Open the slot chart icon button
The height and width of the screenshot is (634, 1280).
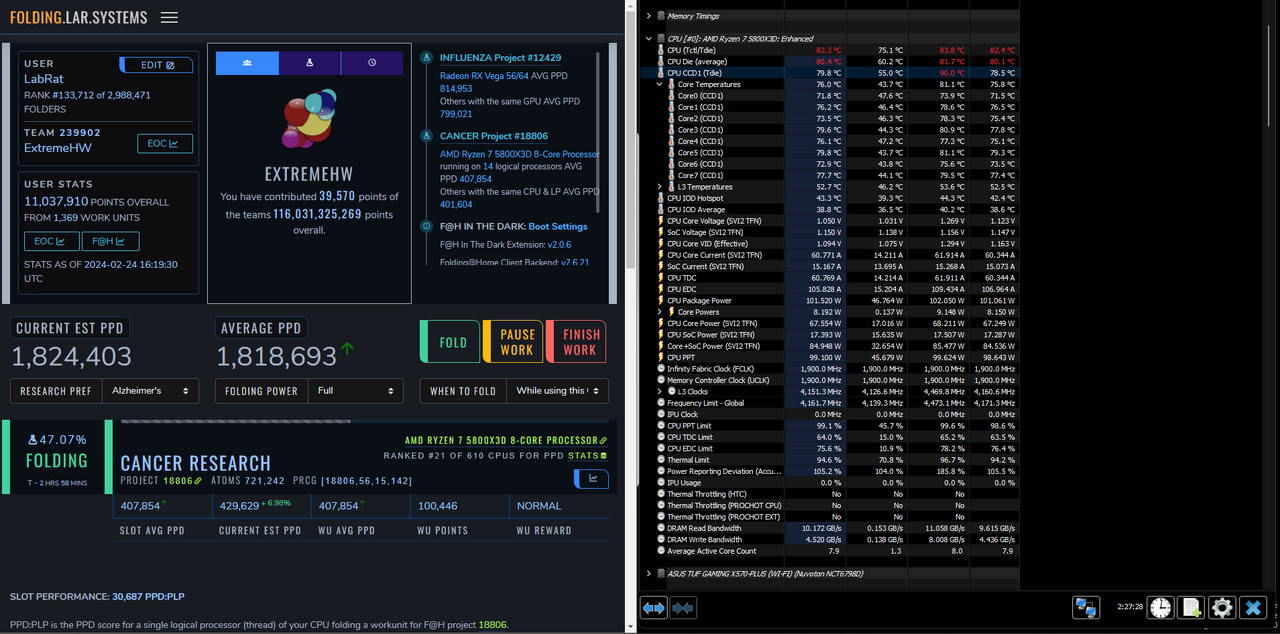click(x=591, y=479)
